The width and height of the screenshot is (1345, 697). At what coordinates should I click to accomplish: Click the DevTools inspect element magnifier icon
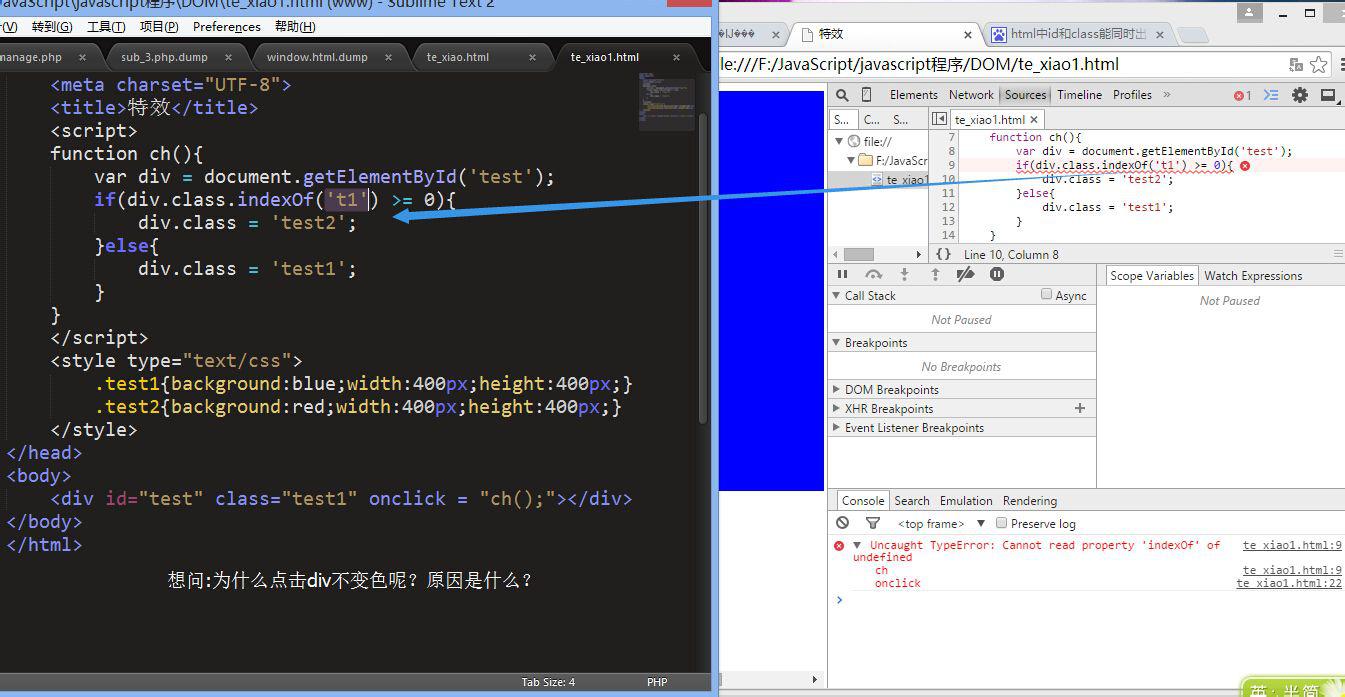[x=842, y=95]
